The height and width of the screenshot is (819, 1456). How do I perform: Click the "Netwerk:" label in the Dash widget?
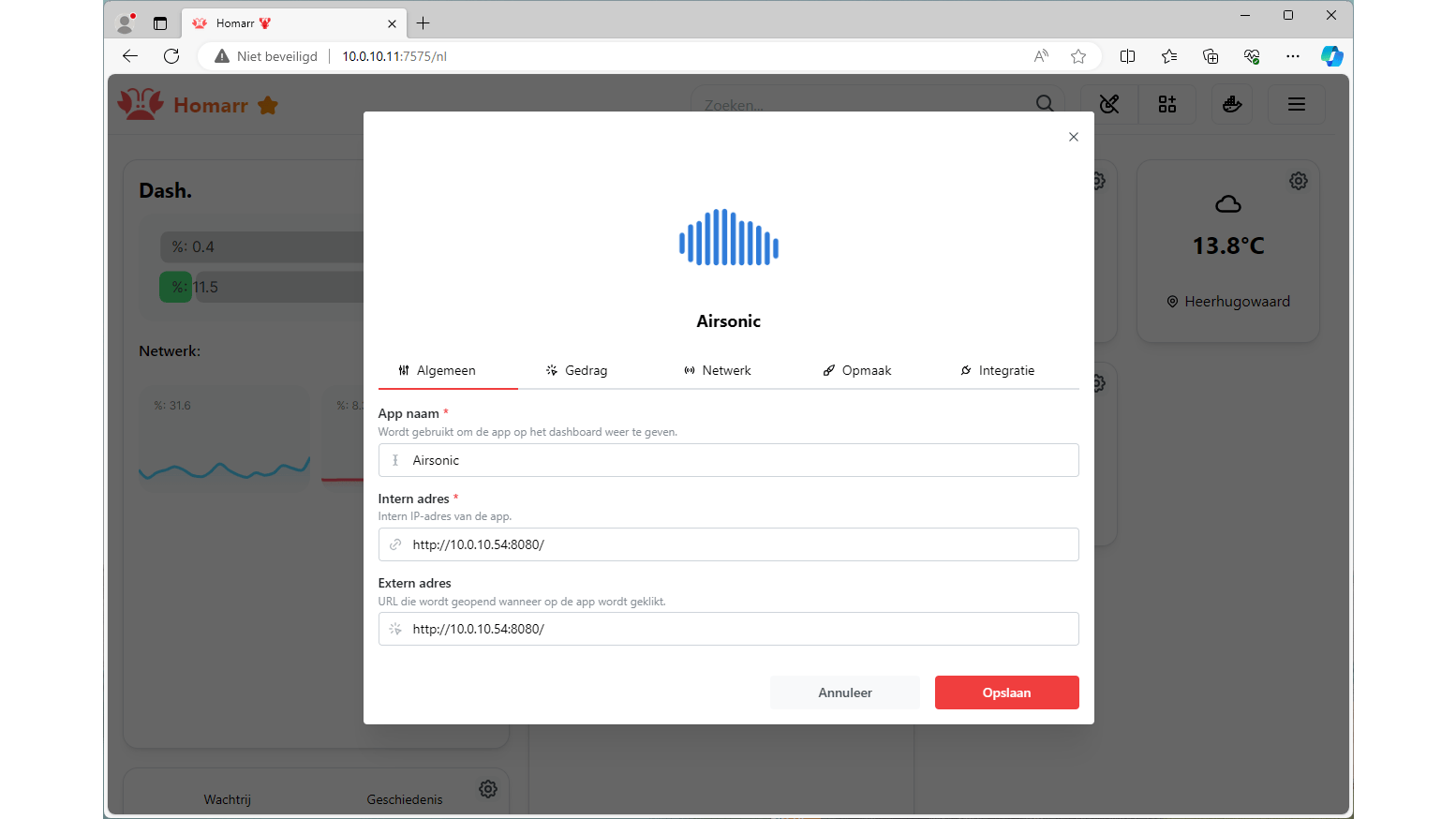point(170,351)
